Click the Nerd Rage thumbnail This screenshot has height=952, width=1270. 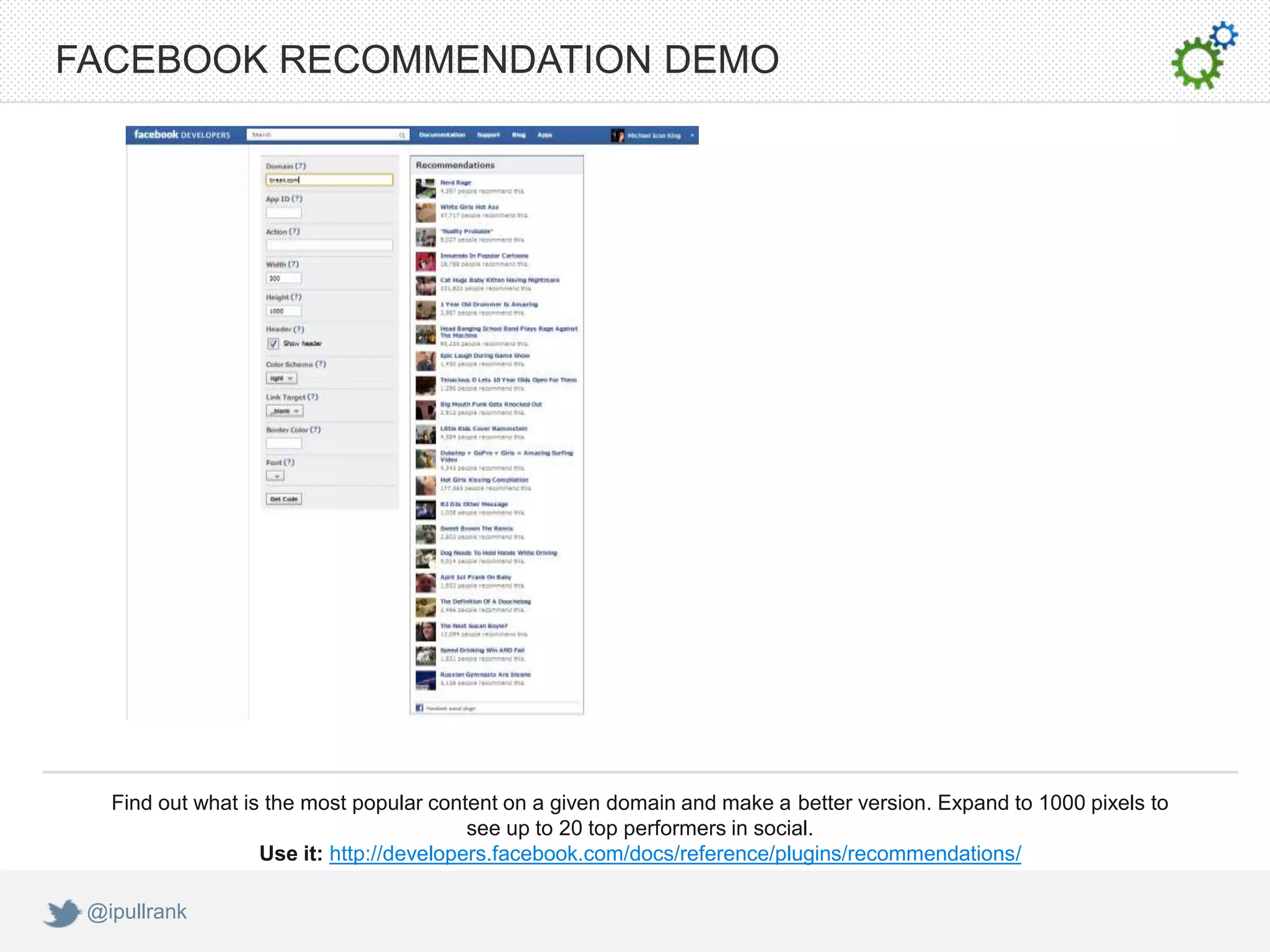coord(425,188)
